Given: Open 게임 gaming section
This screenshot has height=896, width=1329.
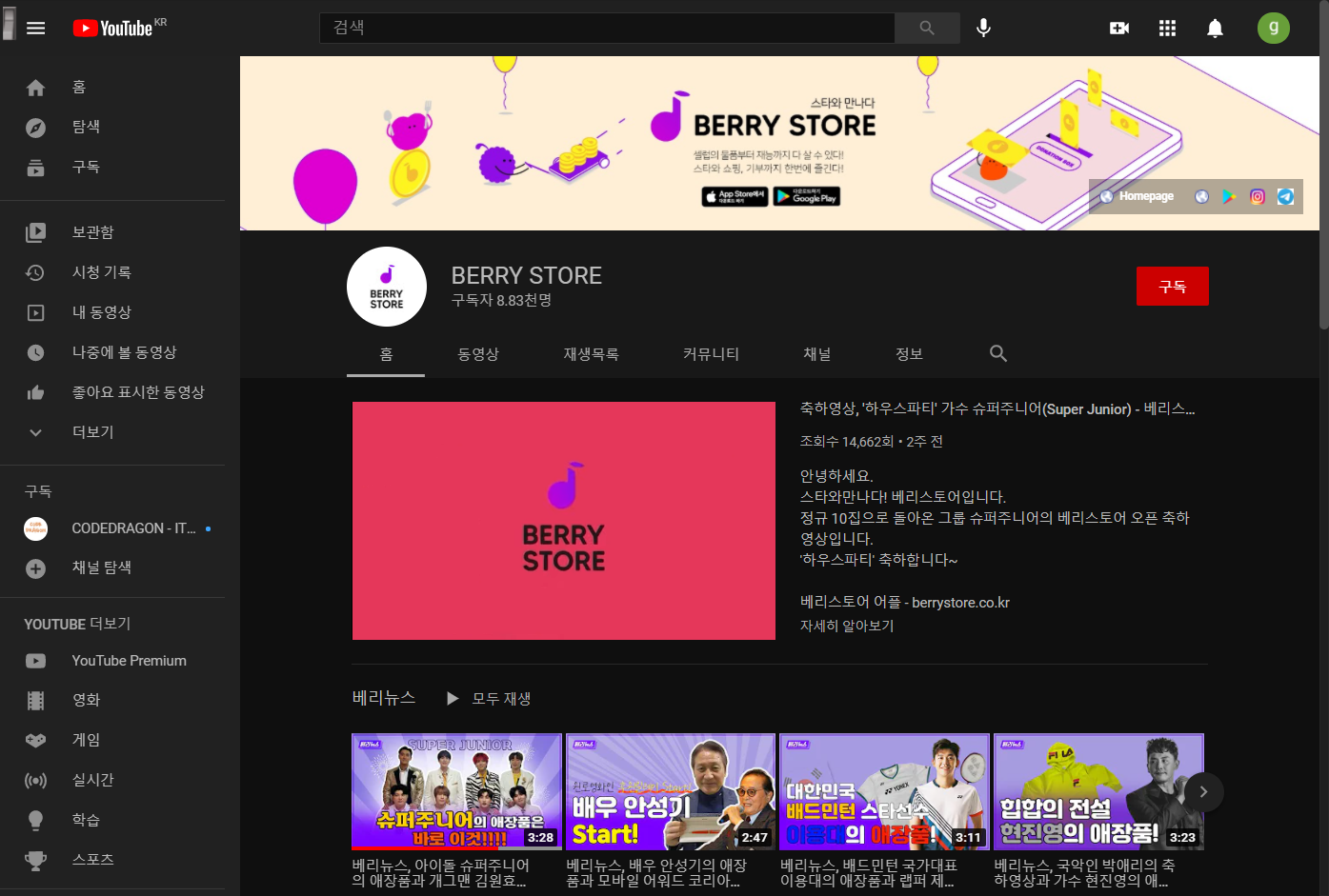Looking at the screenshot, I should point(112,740).
